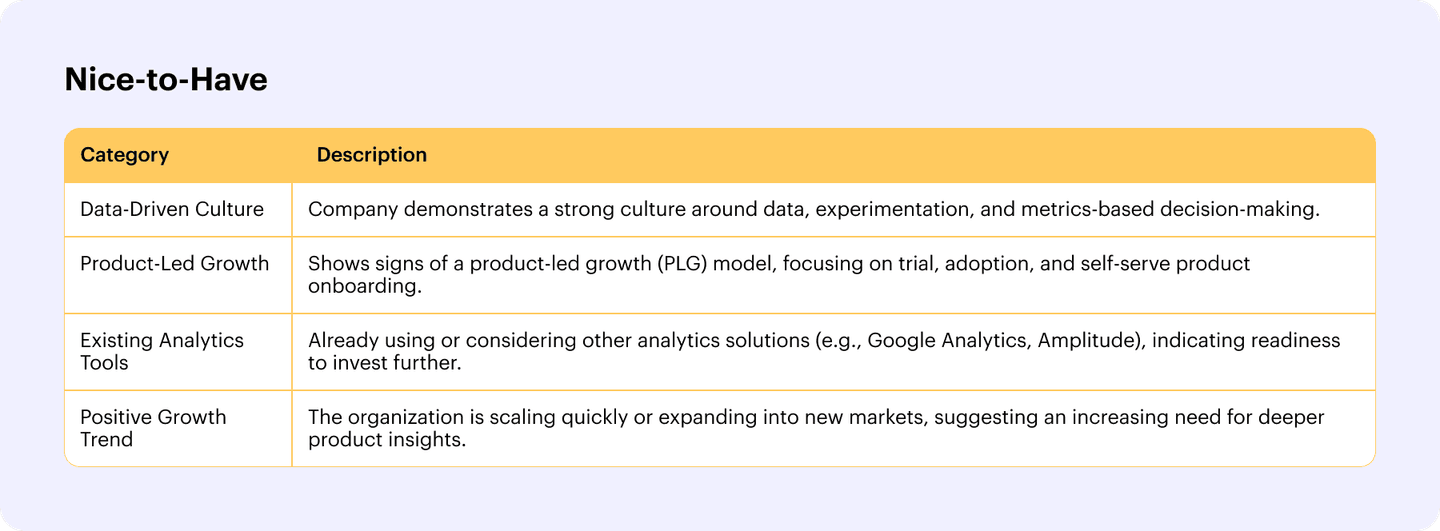Click the description starting "Shows signs of a product-led"
This screenshot has width=1440, height=531.
[x=779, y=275]
